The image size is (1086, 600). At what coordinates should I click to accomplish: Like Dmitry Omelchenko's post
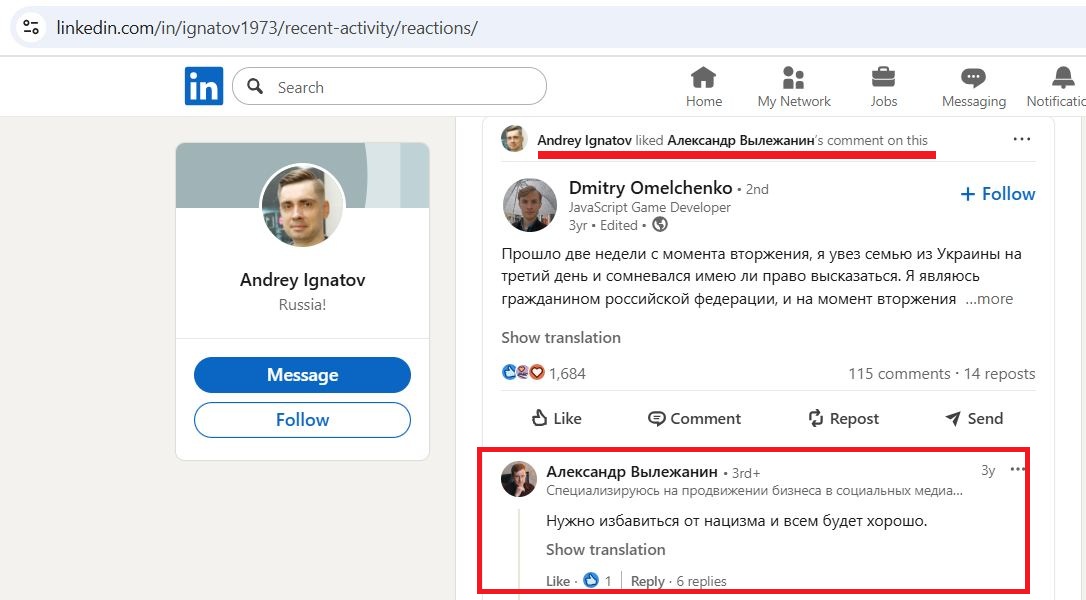555,418
